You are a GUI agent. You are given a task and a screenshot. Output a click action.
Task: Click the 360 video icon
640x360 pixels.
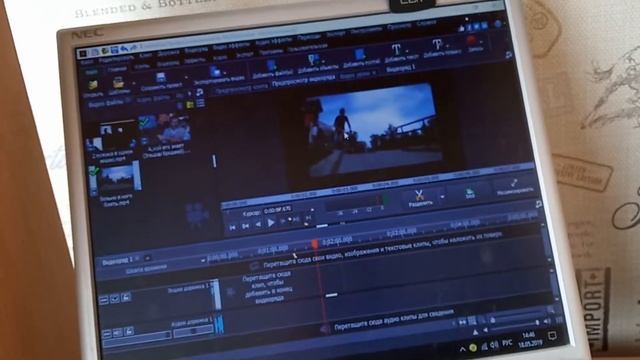[470, 192]
